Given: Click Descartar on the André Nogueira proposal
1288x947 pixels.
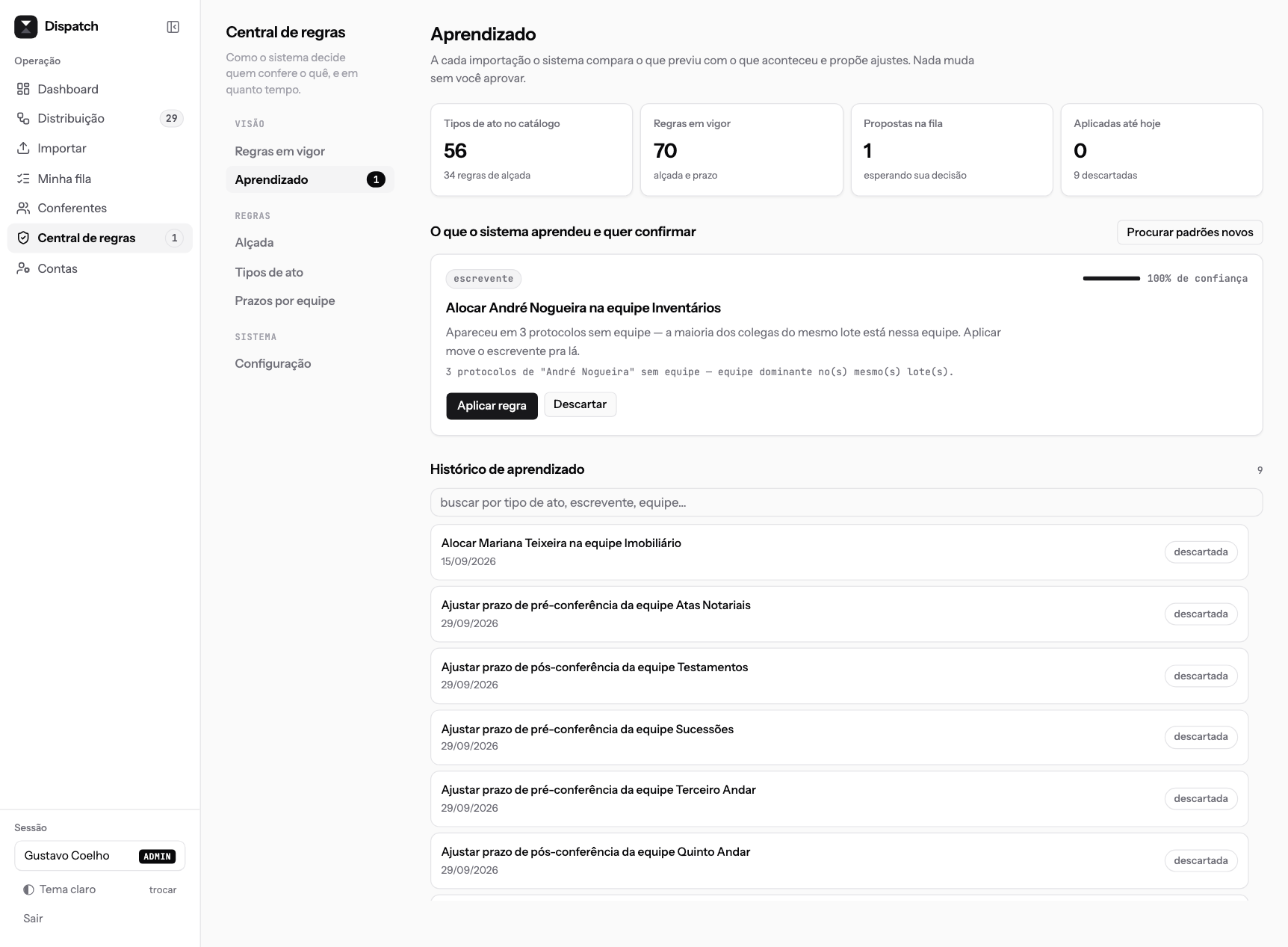Looking at the screenshot, I should [580, 404].
